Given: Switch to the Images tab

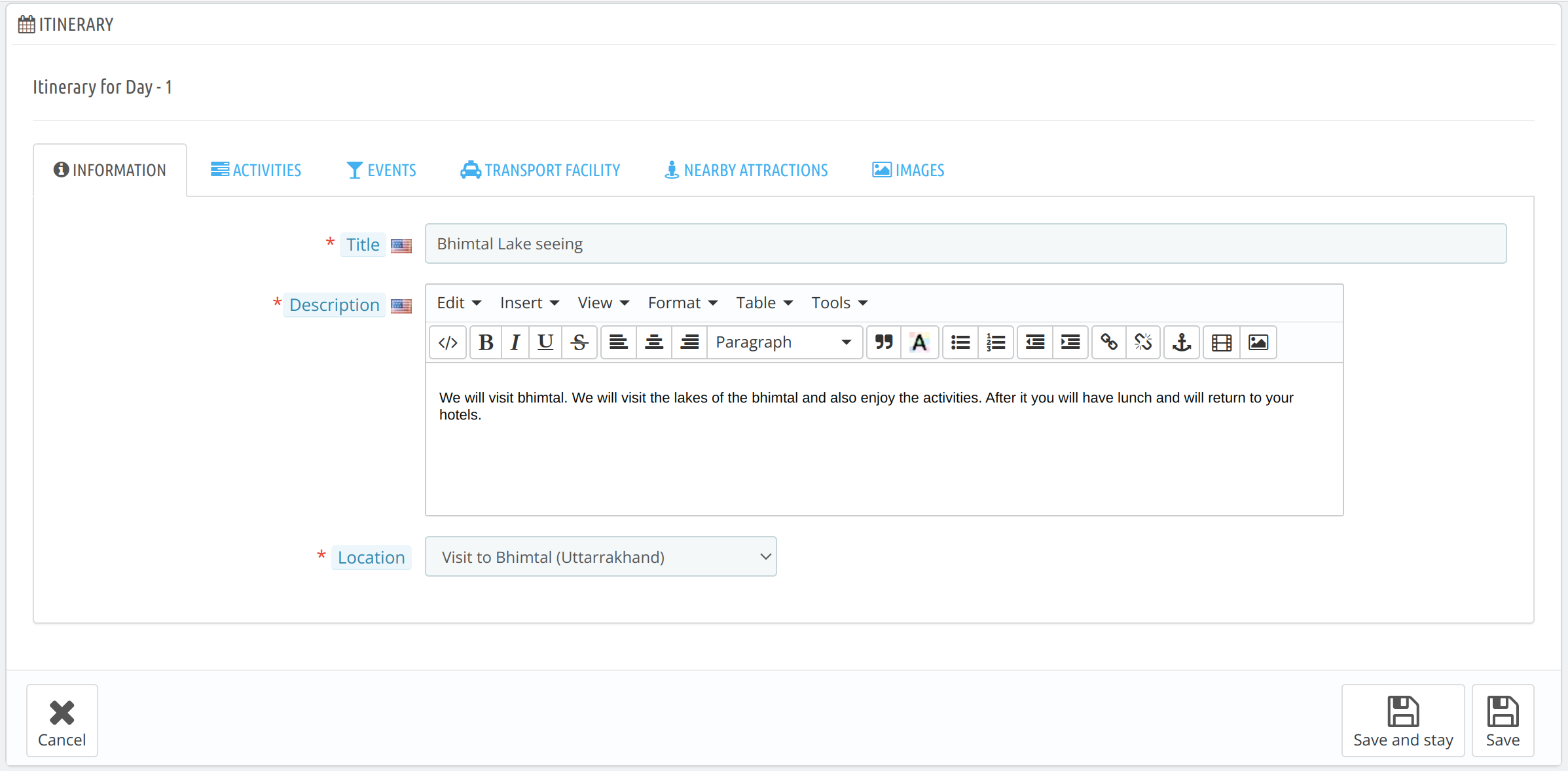Looking at the screenshot, I should tap(908, 170).
